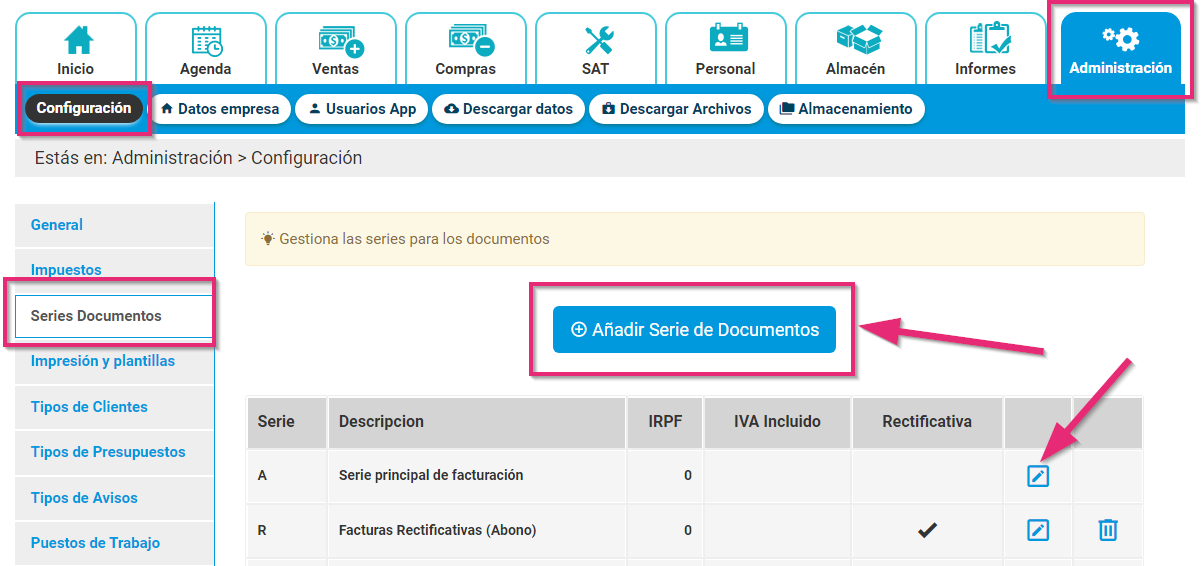
Task: Go to Tipos de Clientes settings
Action: (x=89, y=407)
